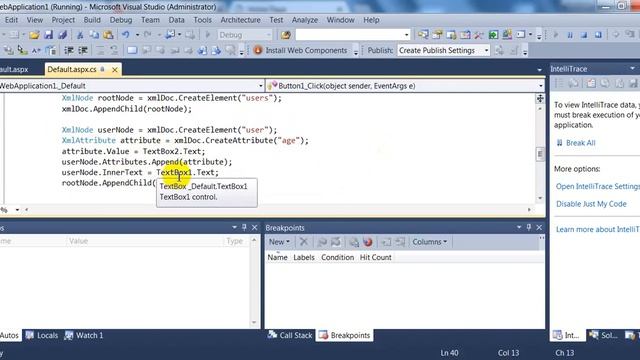Open the Debug menu
Screen dimensions: 640x360
coord(121,20)
